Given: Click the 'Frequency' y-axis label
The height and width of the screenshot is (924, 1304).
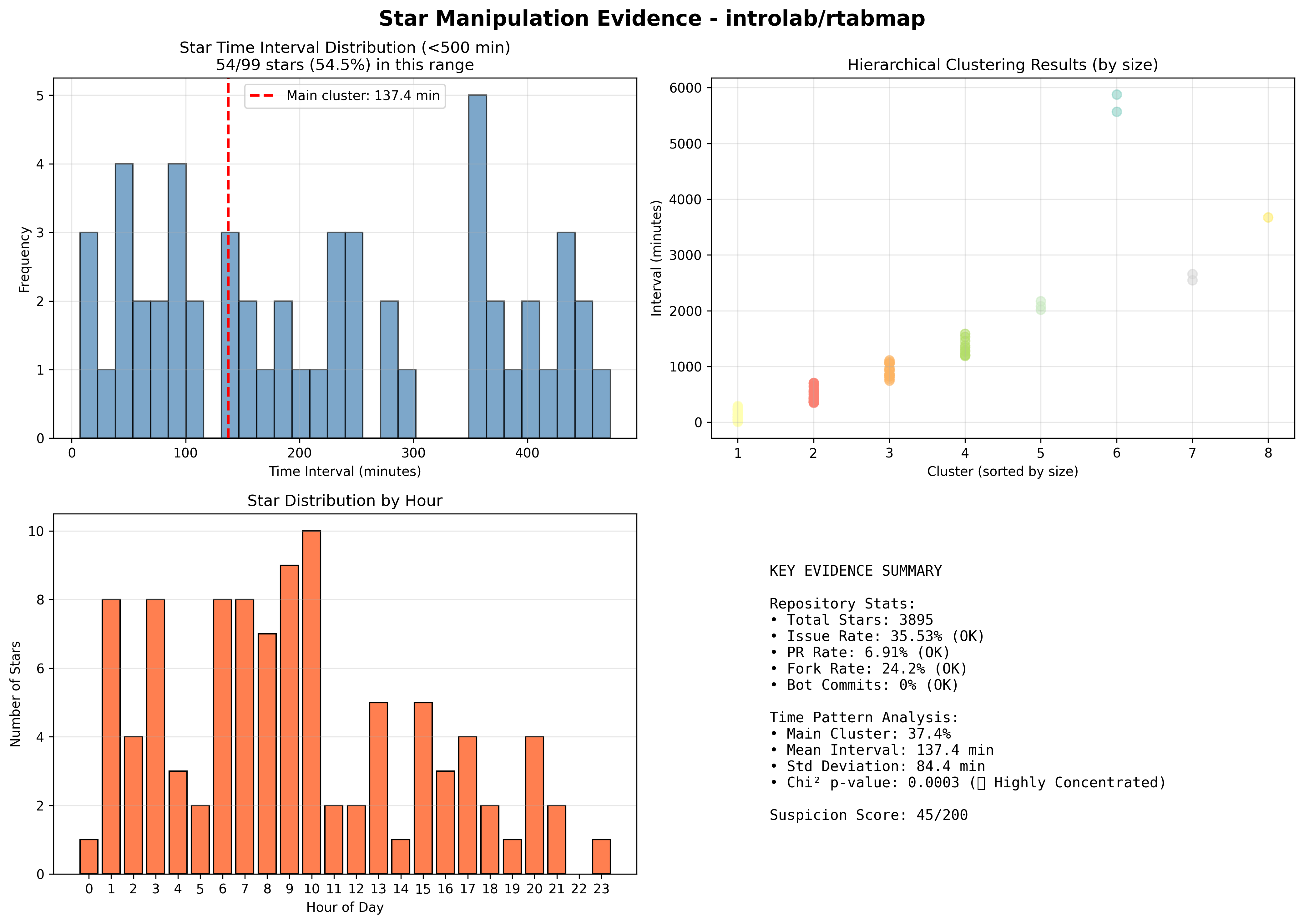Looking at the screenshot, I should point(24,260).
